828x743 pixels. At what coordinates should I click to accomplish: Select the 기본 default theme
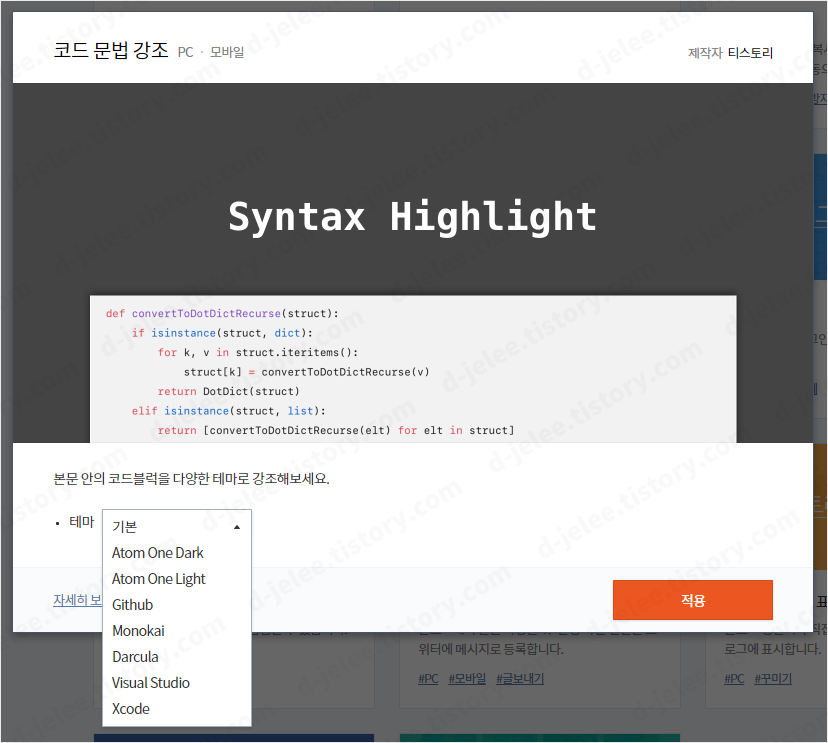(x=124, y=526)
